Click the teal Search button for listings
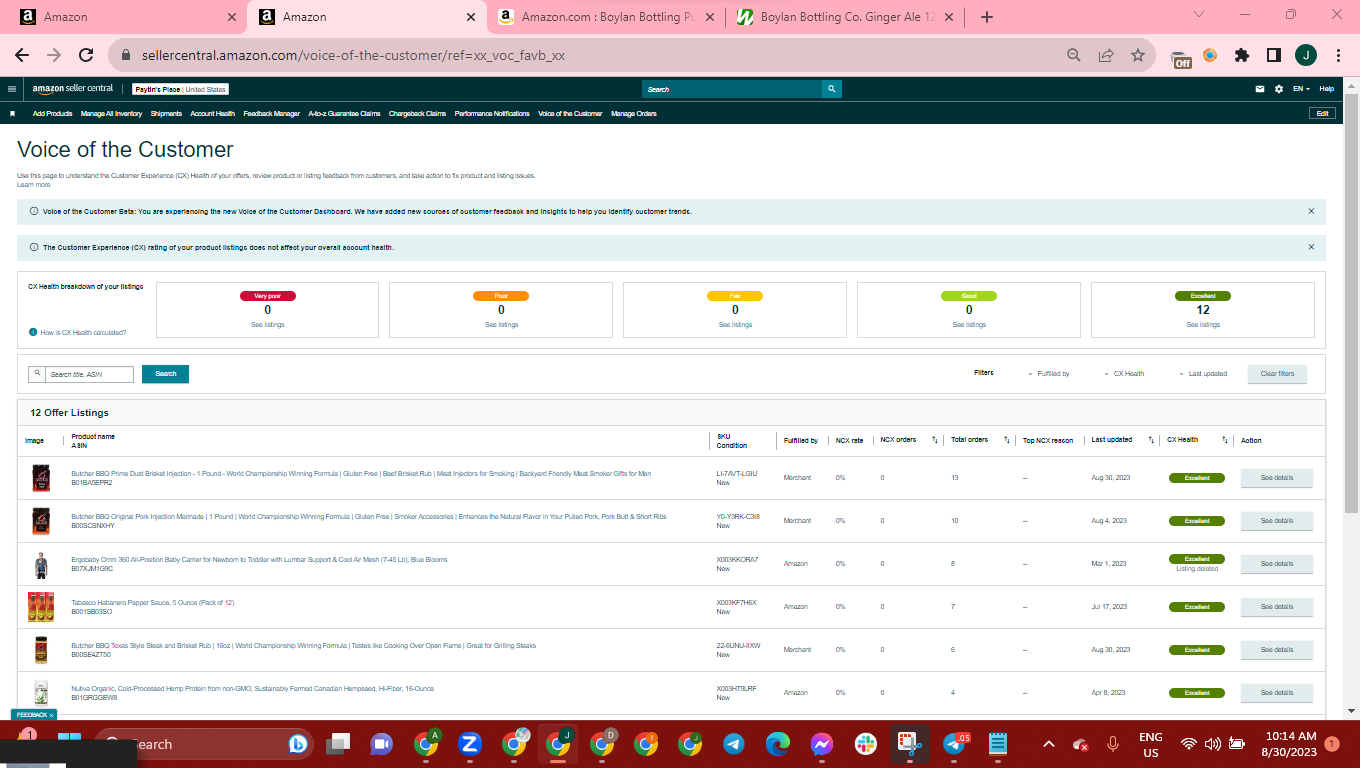The image size is (1360, 768). coord(165,374)
